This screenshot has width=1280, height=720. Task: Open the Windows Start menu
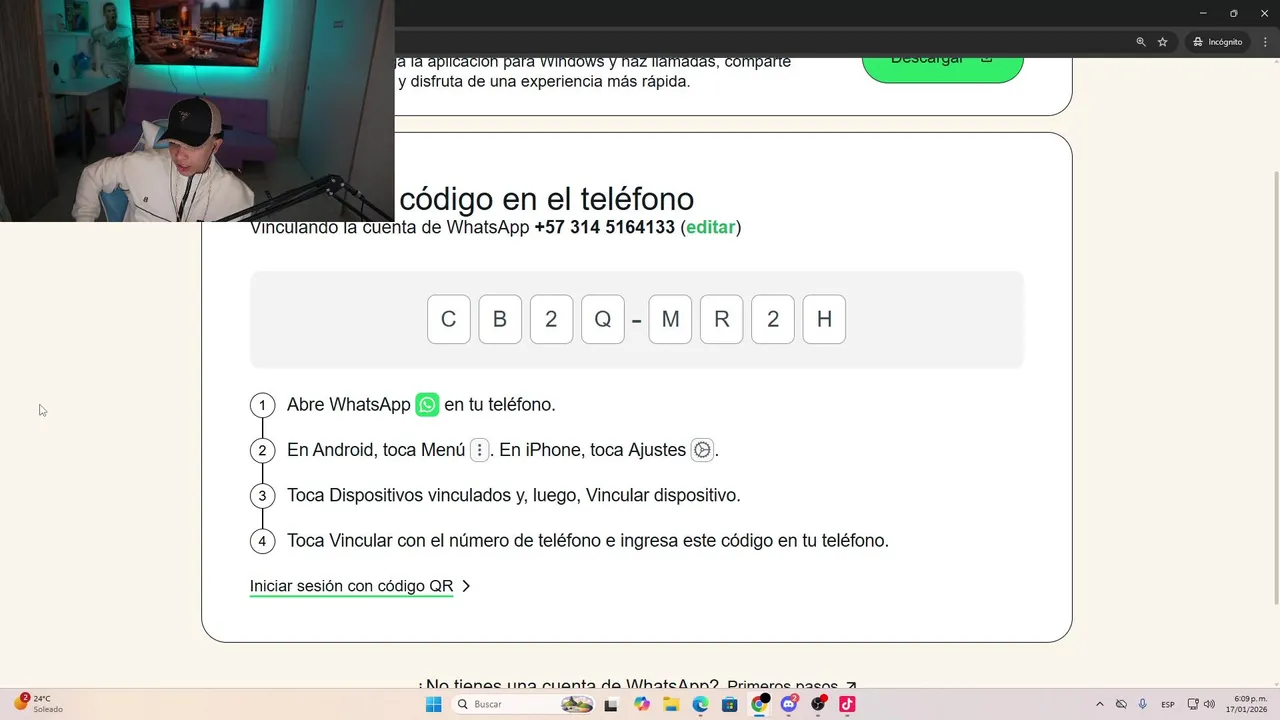pyautogui.click(x=433, y=704)
